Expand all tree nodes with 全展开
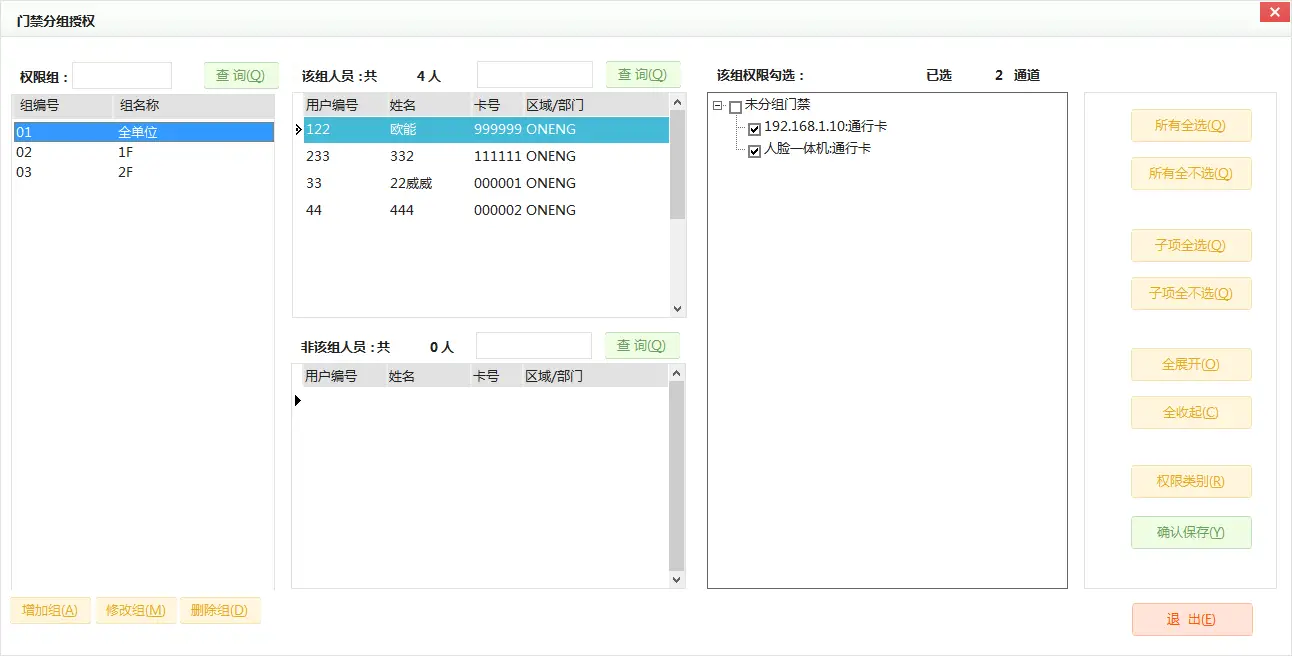The image size is (1292, 656). (1191, 364)
